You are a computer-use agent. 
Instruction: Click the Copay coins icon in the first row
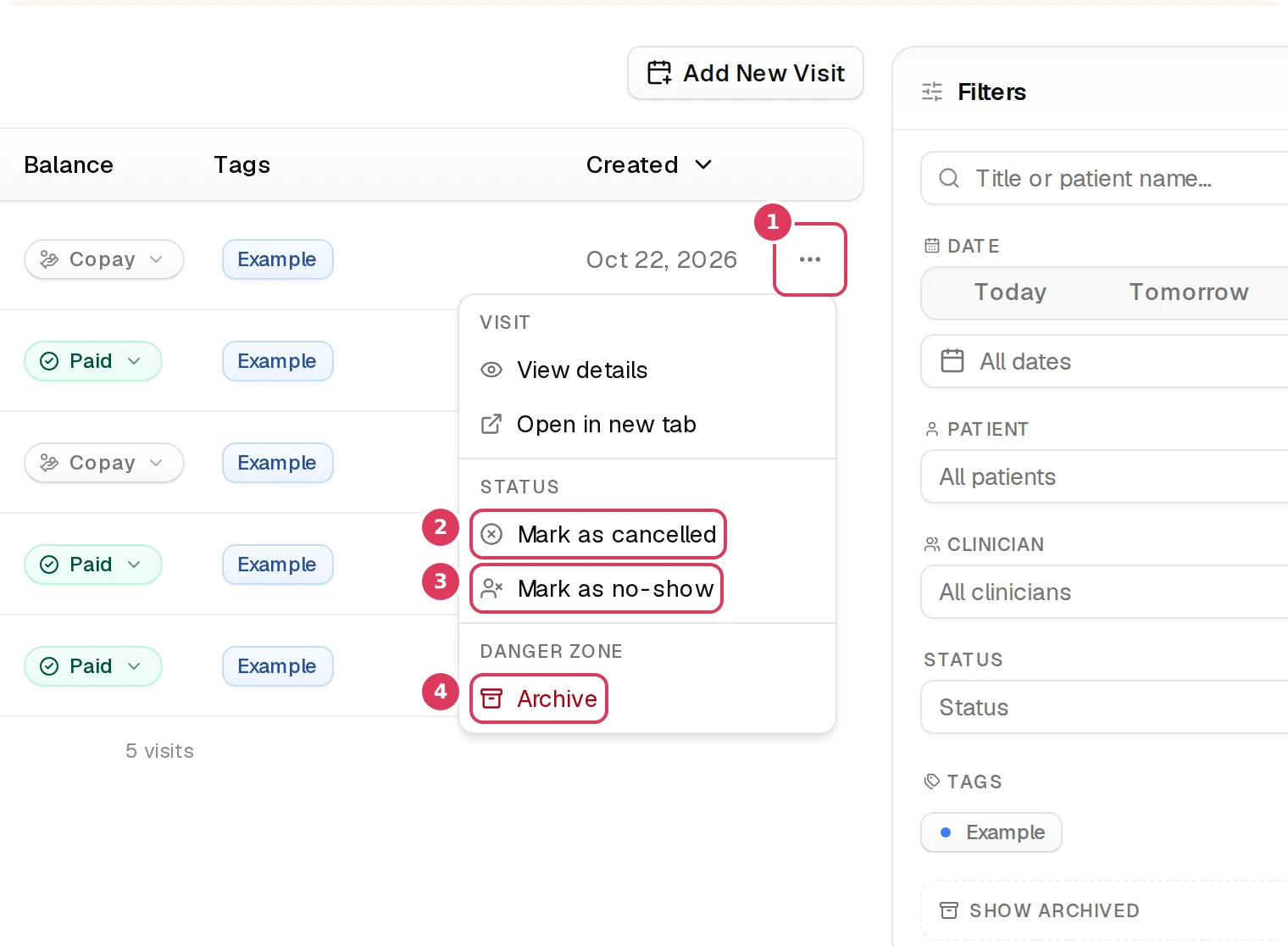coord(49,259)
